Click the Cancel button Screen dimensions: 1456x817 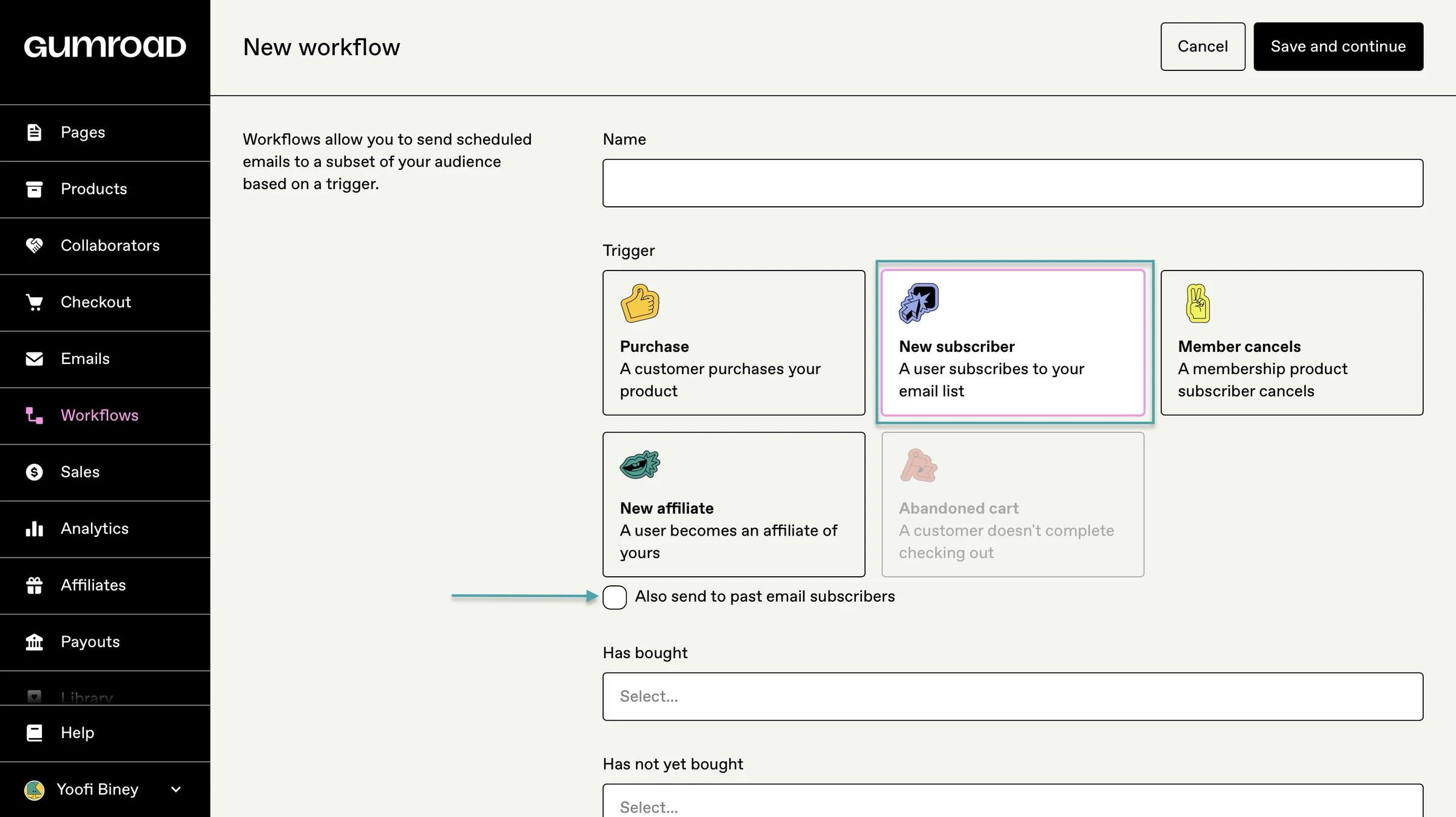[1202, 47]
